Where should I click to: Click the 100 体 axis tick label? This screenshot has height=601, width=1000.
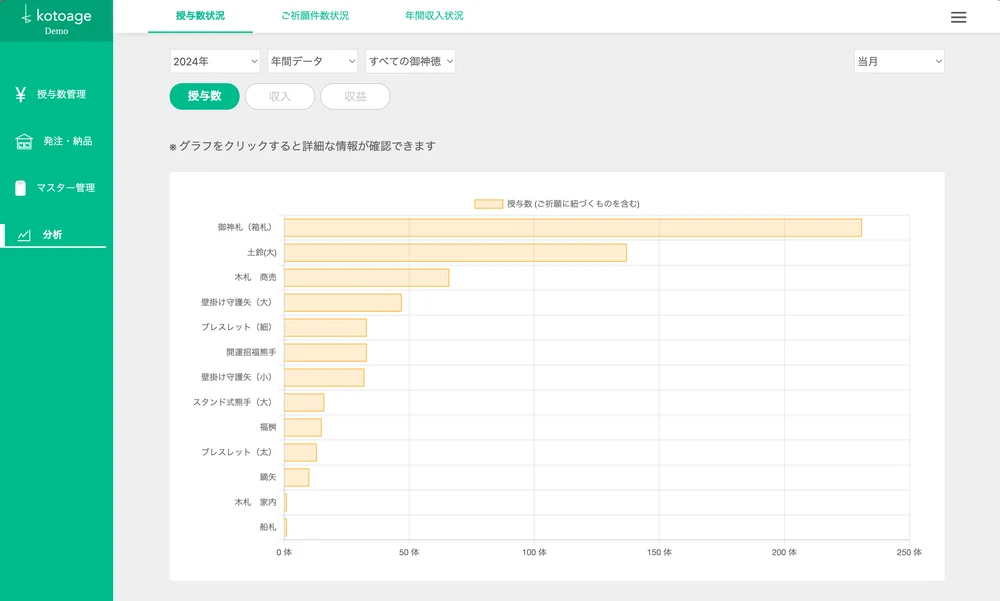pyautogui.click(x=534, y=553)
